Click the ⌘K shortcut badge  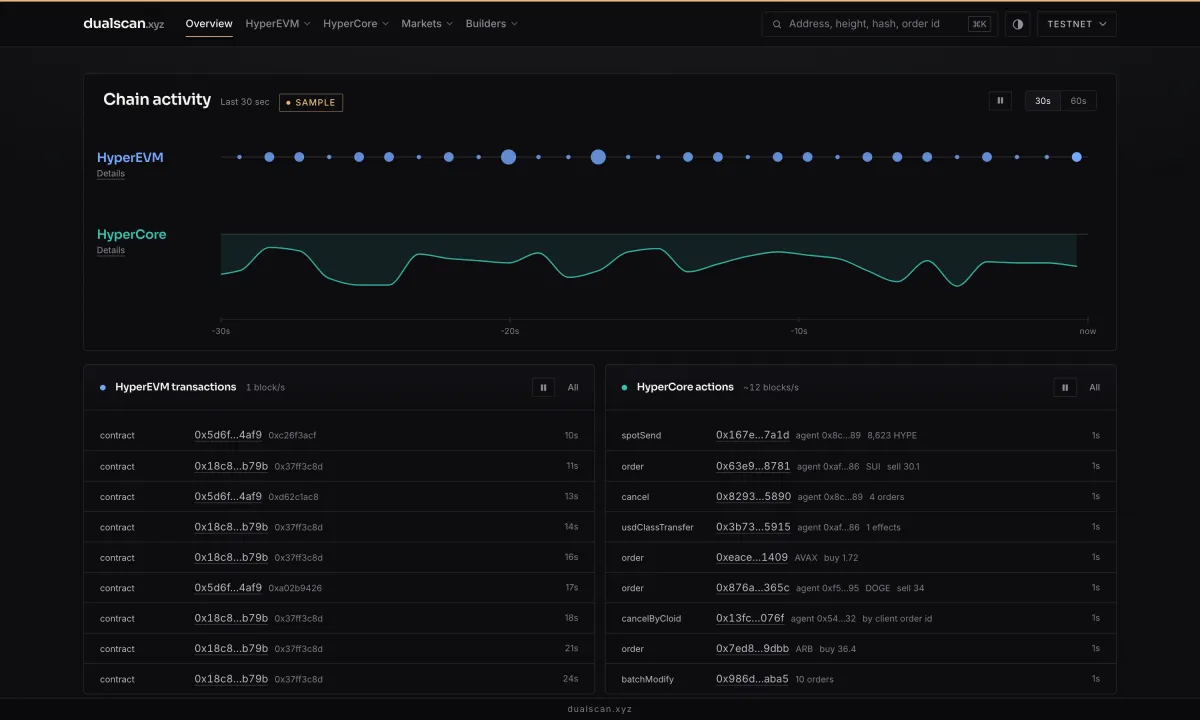(x=979, y=24)
